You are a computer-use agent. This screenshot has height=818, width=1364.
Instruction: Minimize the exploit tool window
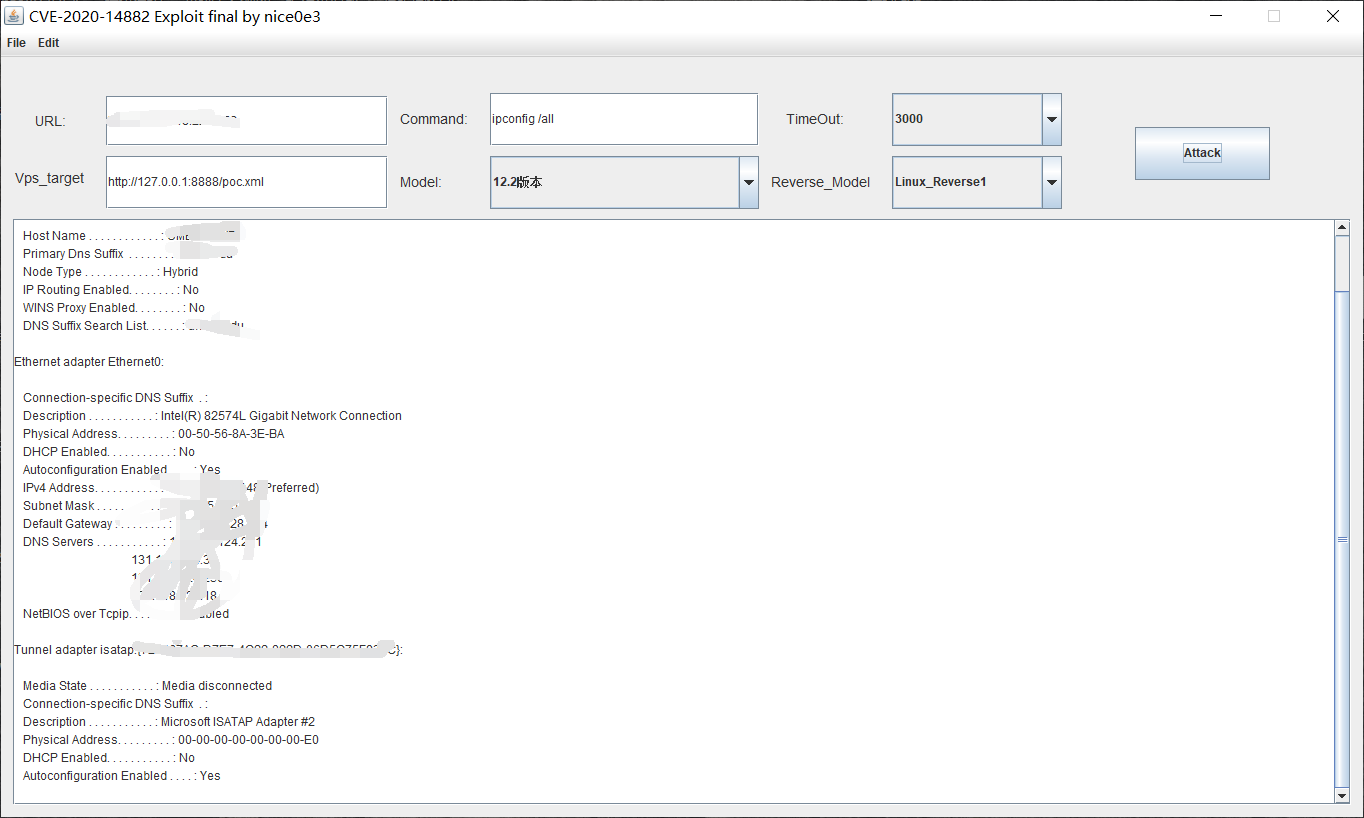1217,16
